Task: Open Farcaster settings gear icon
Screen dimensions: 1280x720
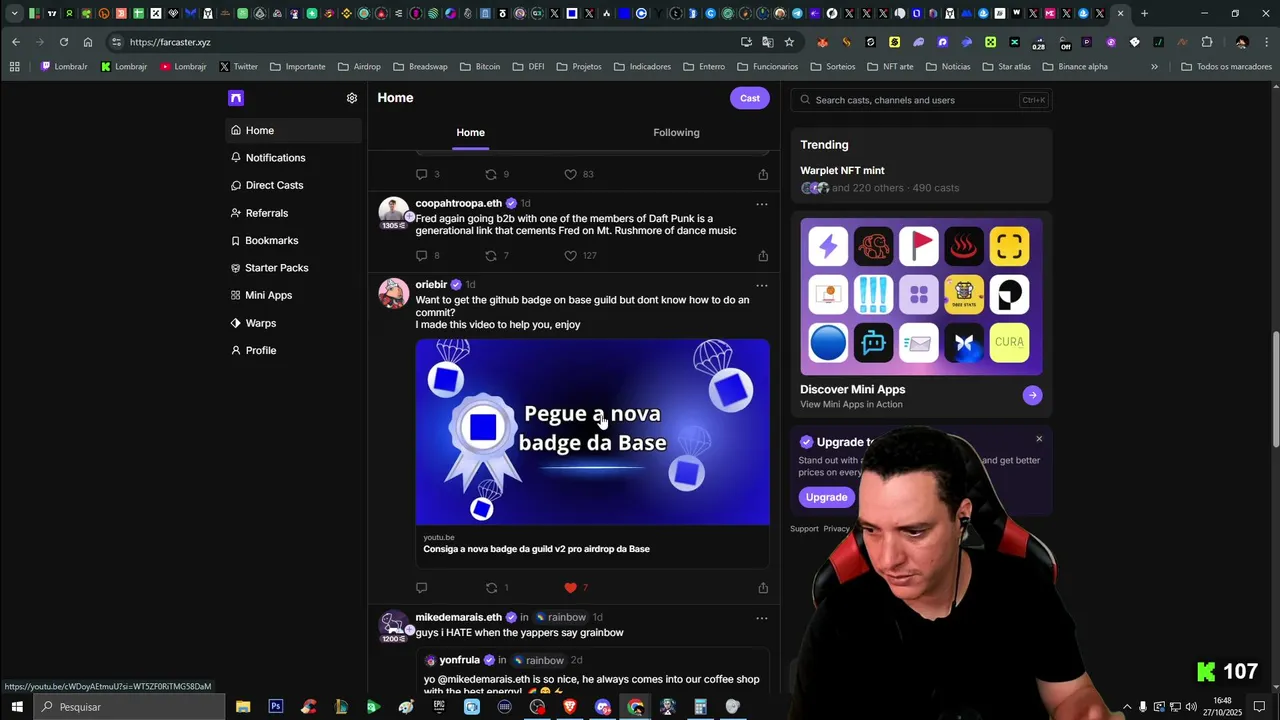Action: (x=352, y=98)
